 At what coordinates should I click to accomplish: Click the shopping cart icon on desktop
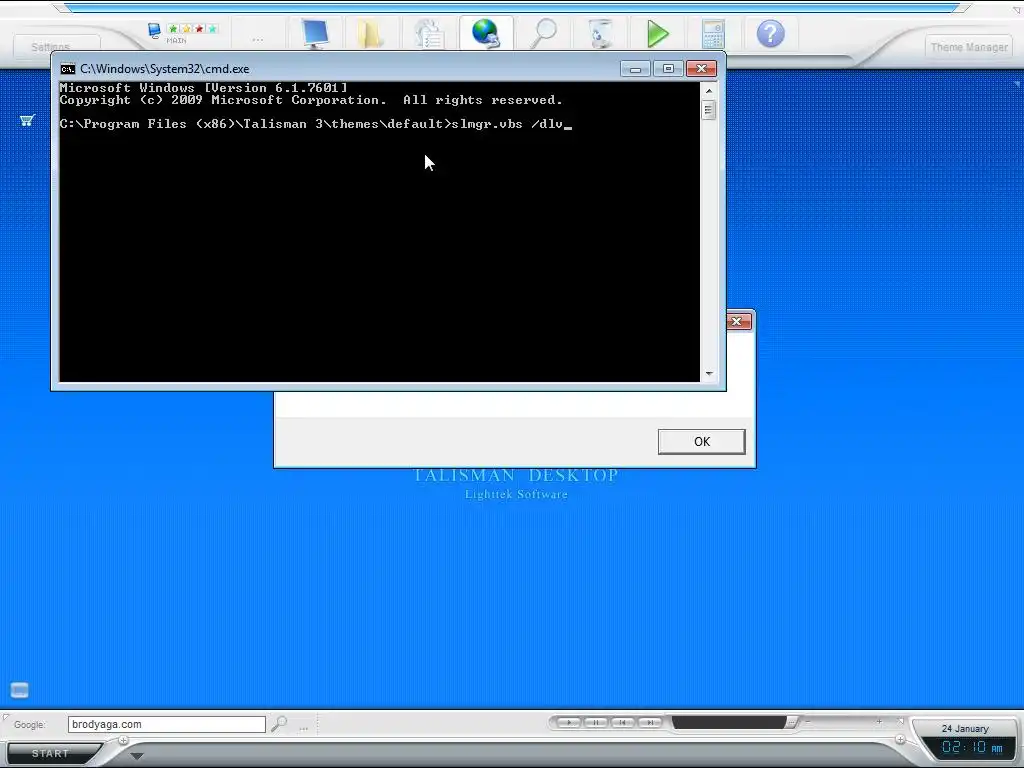tap(27, 120)
